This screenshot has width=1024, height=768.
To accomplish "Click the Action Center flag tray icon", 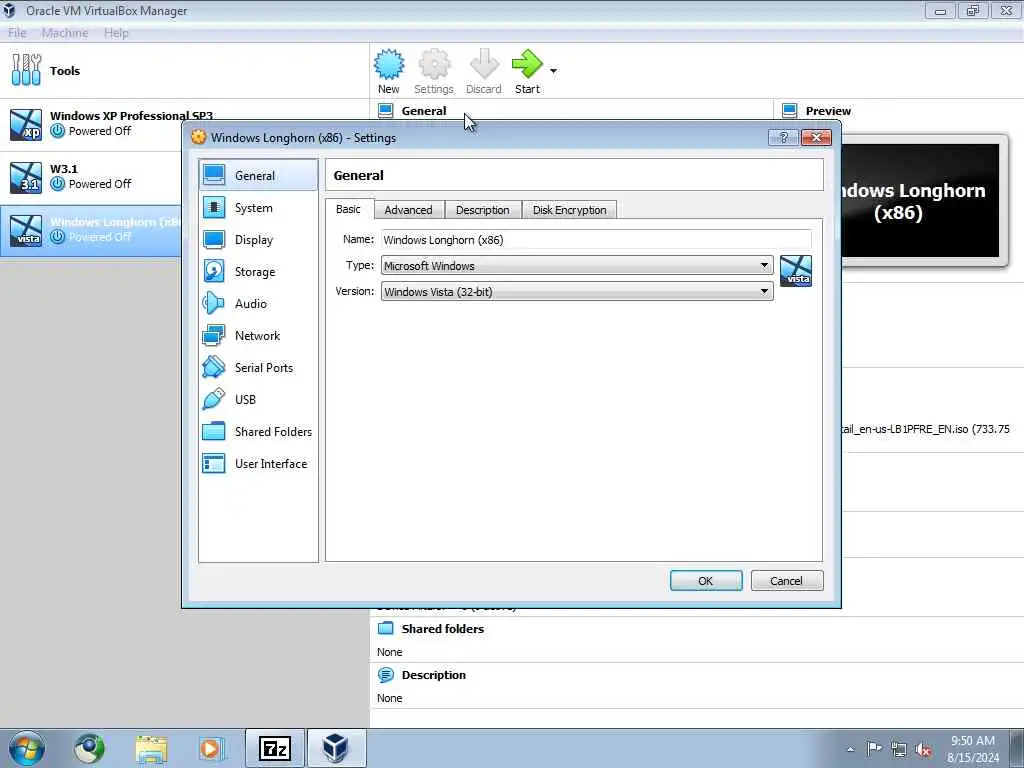I will pos(874,748).
